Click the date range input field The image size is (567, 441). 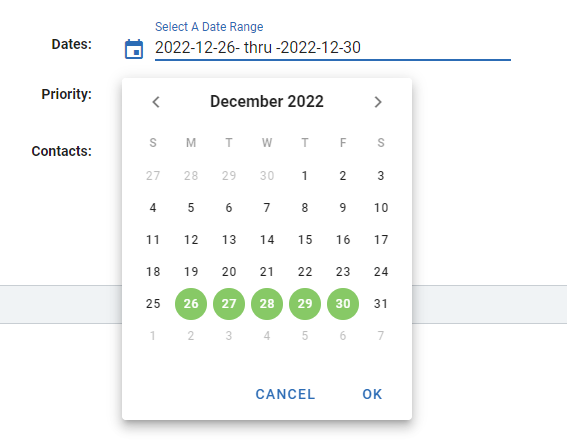333,48
